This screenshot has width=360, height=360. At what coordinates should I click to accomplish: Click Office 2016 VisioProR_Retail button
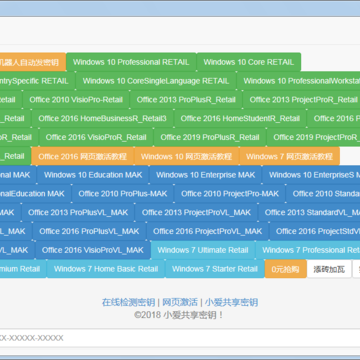tap(96, 137)
